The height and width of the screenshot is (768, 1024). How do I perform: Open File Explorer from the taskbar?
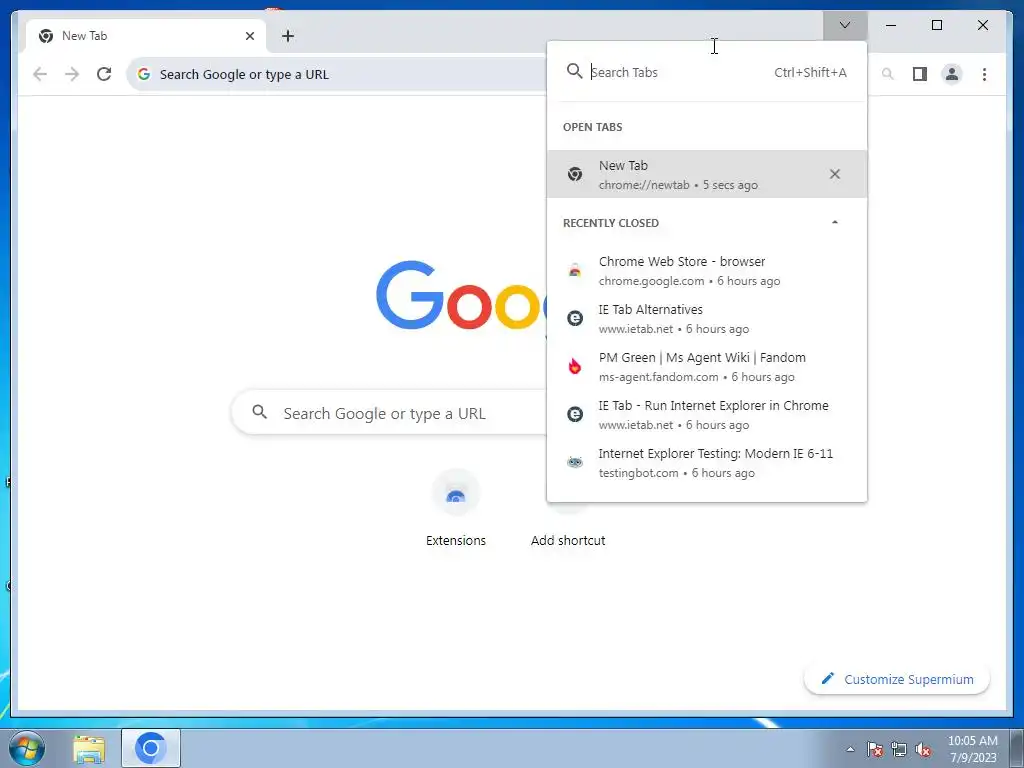(89, 749)
